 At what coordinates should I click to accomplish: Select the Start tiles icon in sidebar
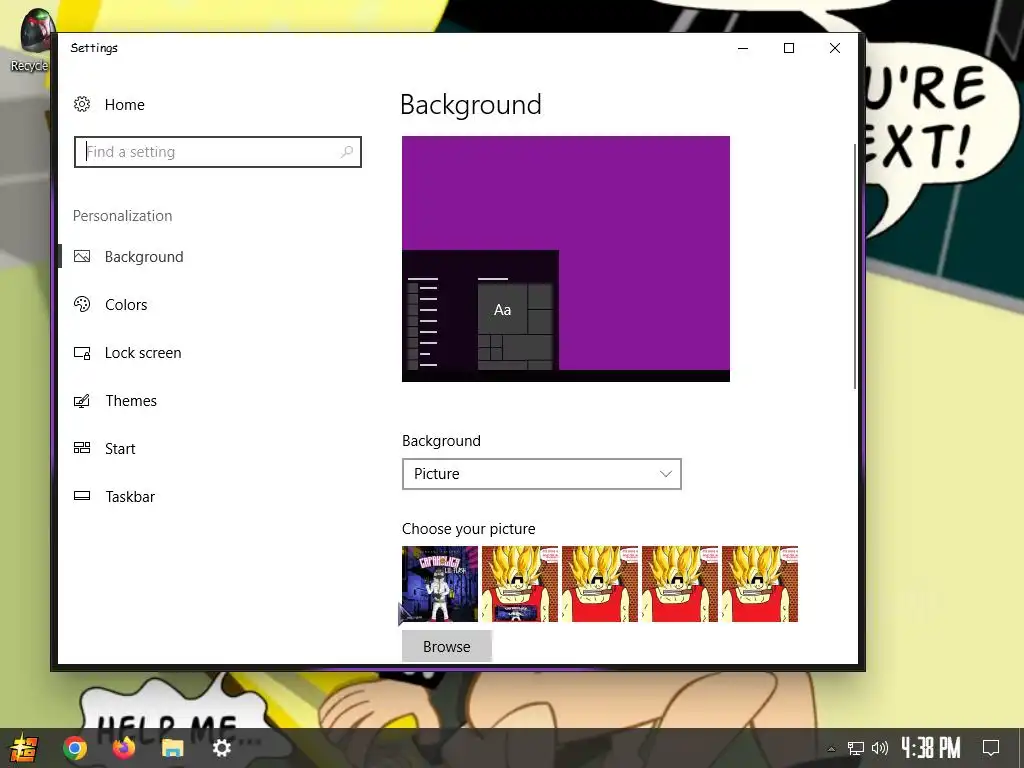tap(82, 448)
